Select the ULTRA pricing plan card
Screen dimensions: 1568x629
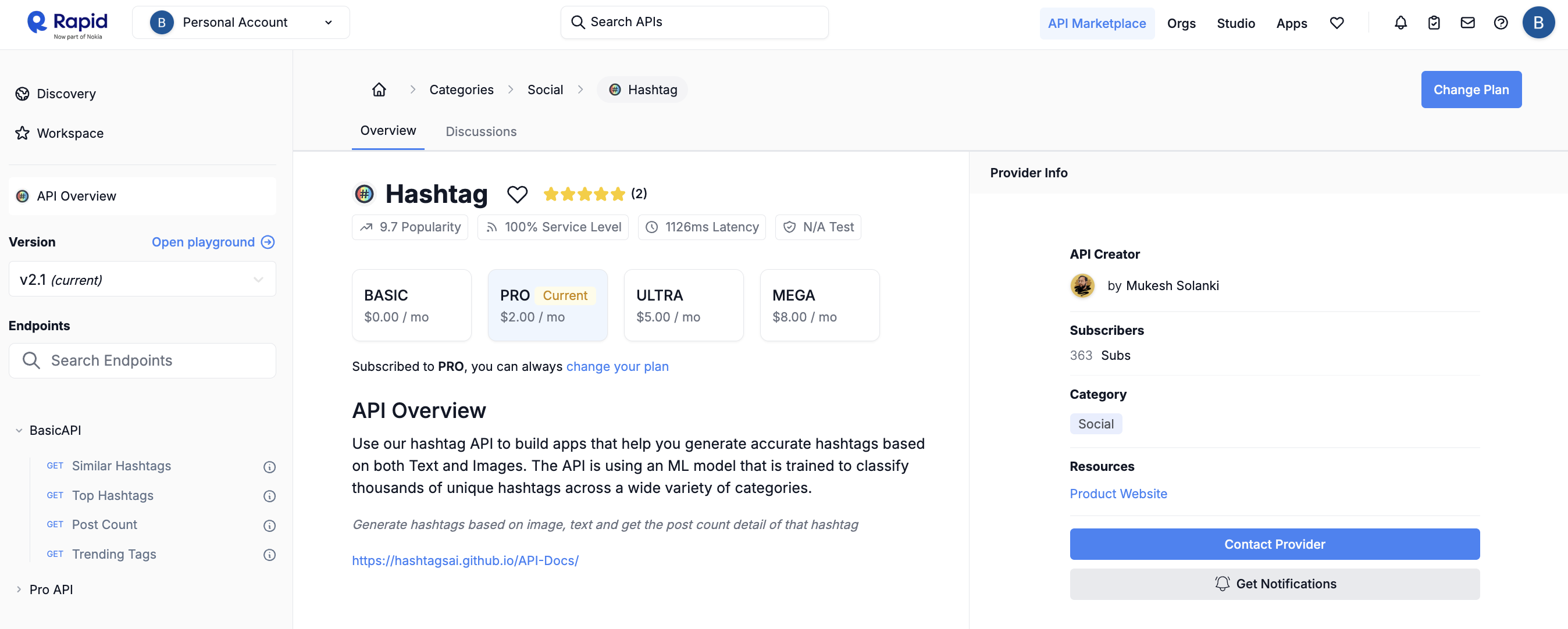point(683,305)
